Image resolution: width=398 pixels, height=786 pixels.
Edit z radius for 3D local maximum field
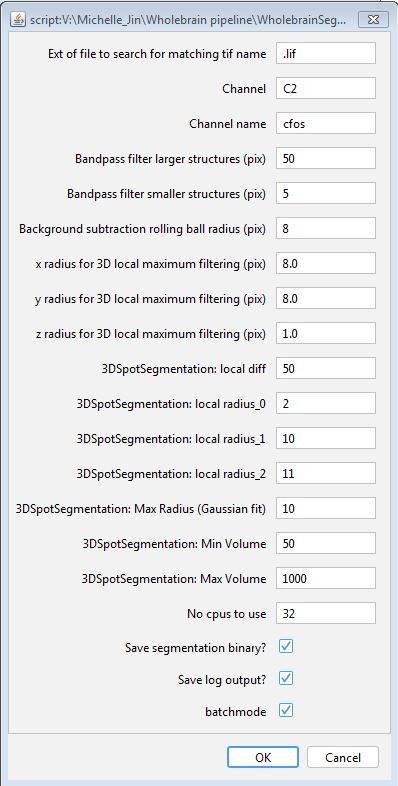pos(326,333)
